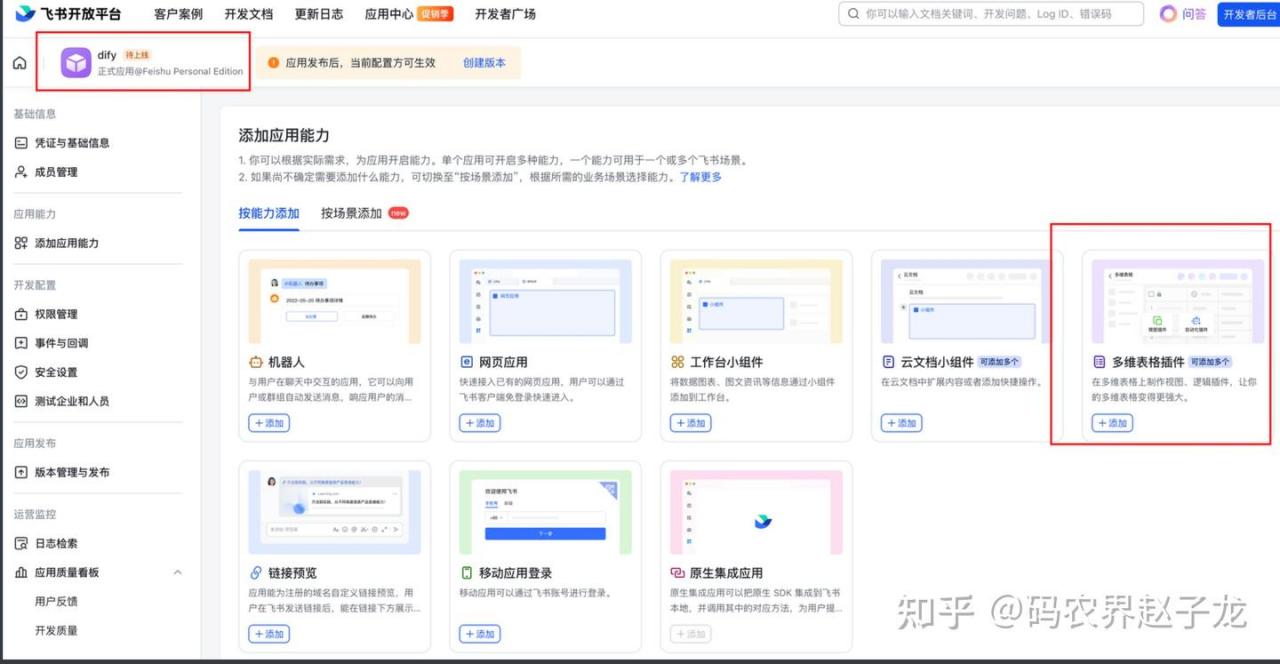The height and width of the screenshot is (664, 1280).
Task: Click the home icon beside dify app
Action: pos(20,63)
